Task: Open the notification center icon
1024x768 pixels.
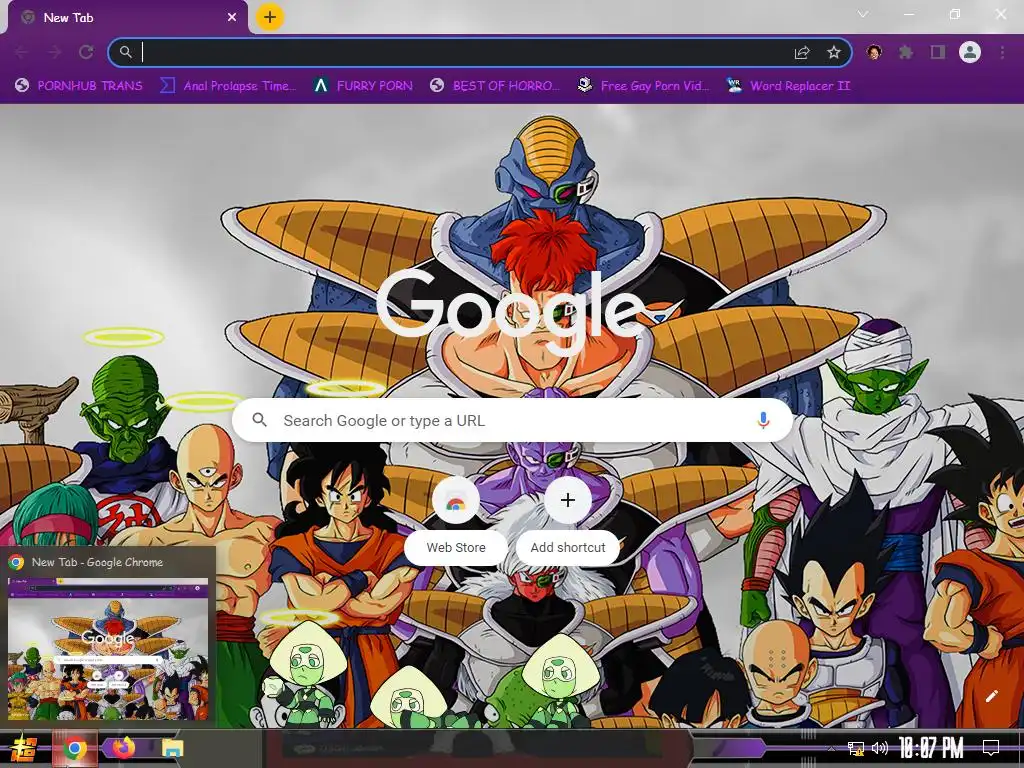Action: click(x=991, y=748)
